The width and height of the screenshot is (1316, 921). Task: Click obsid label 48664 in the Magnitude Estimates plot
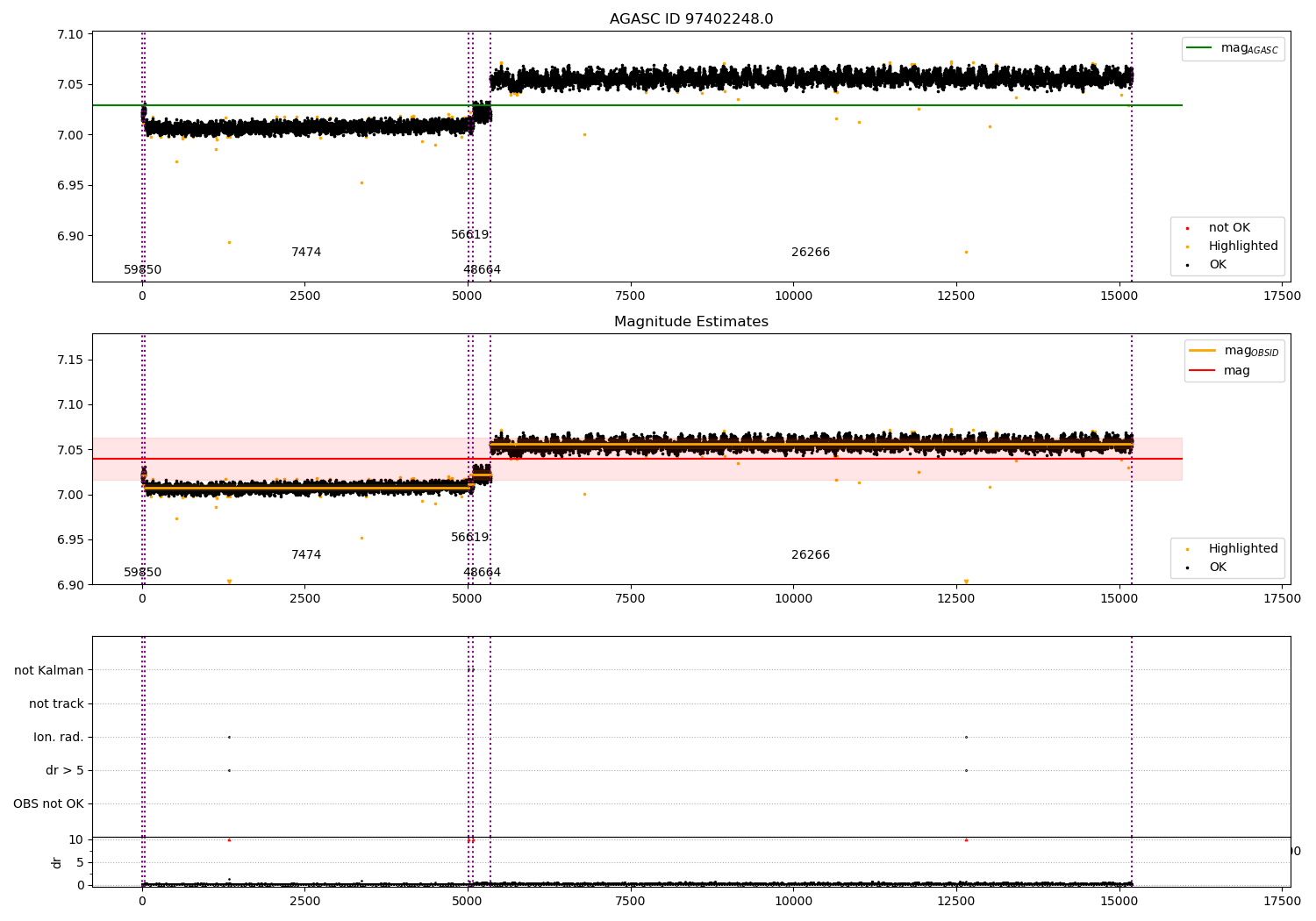tap(483, 573)
